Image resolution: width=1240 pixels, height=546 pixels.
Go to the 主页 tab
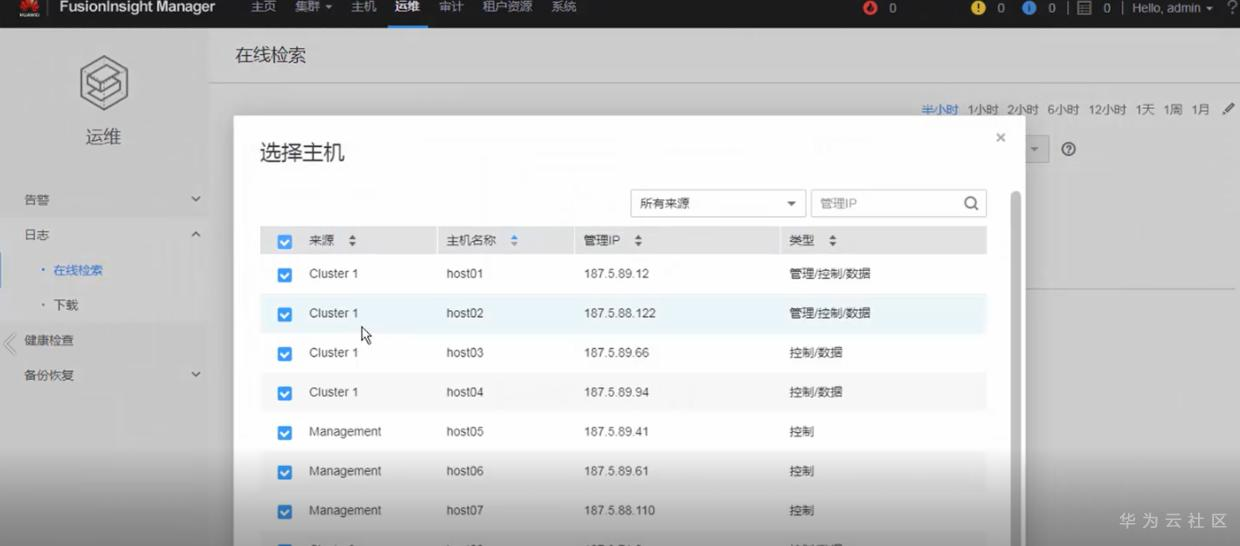263,7
